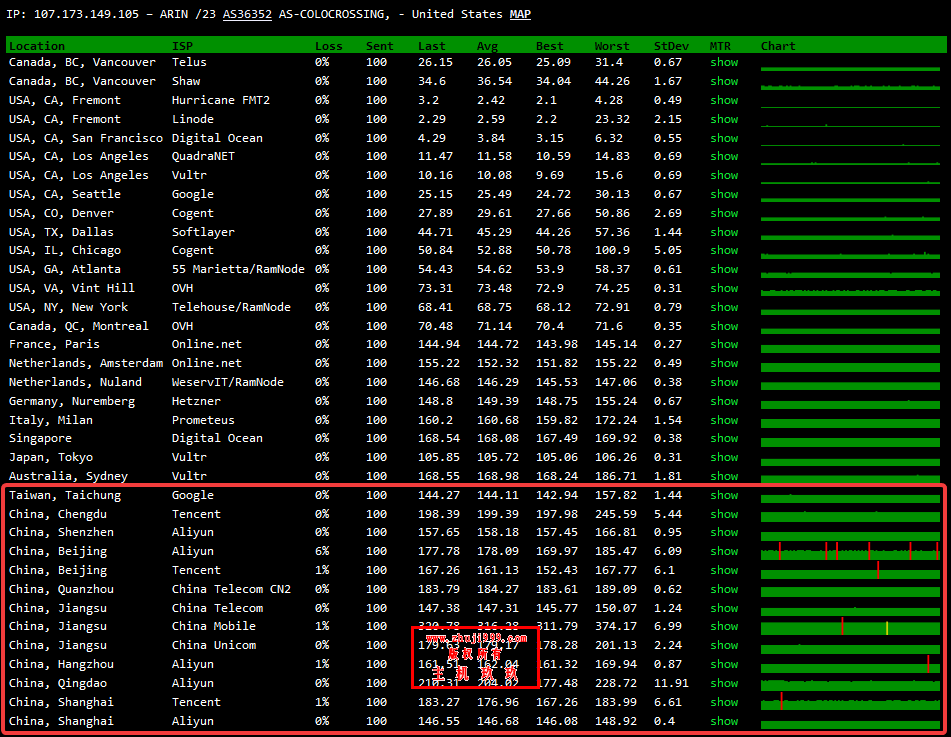Select worst value 100.9 for Chicago Cogent
The image size is (951, 737).
[612, 251]
